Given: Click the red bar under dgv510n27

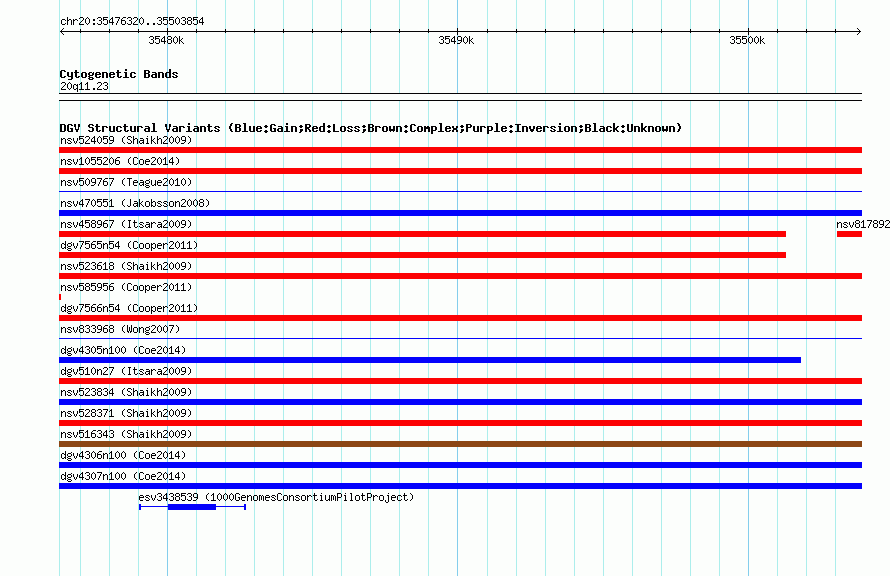Looking at the screenshot, I should tap(460, 381).
